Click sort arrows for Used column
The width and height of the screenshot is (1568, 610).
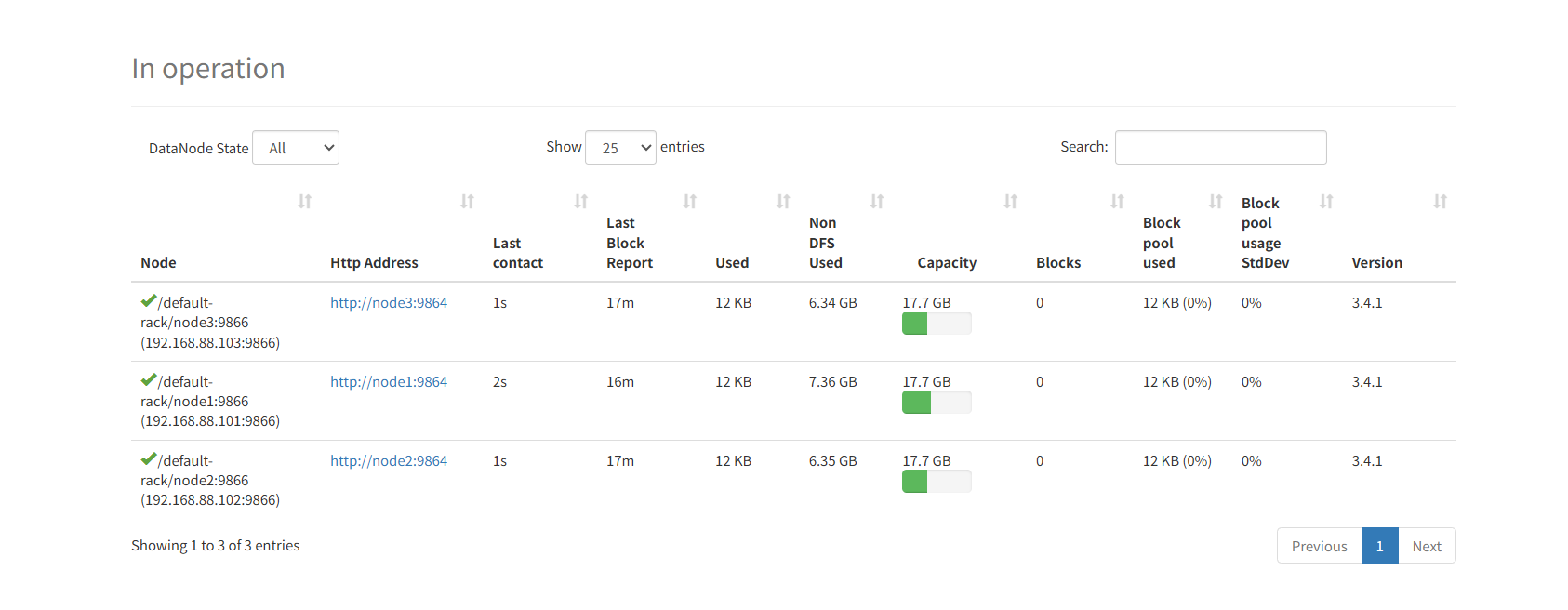783,202
